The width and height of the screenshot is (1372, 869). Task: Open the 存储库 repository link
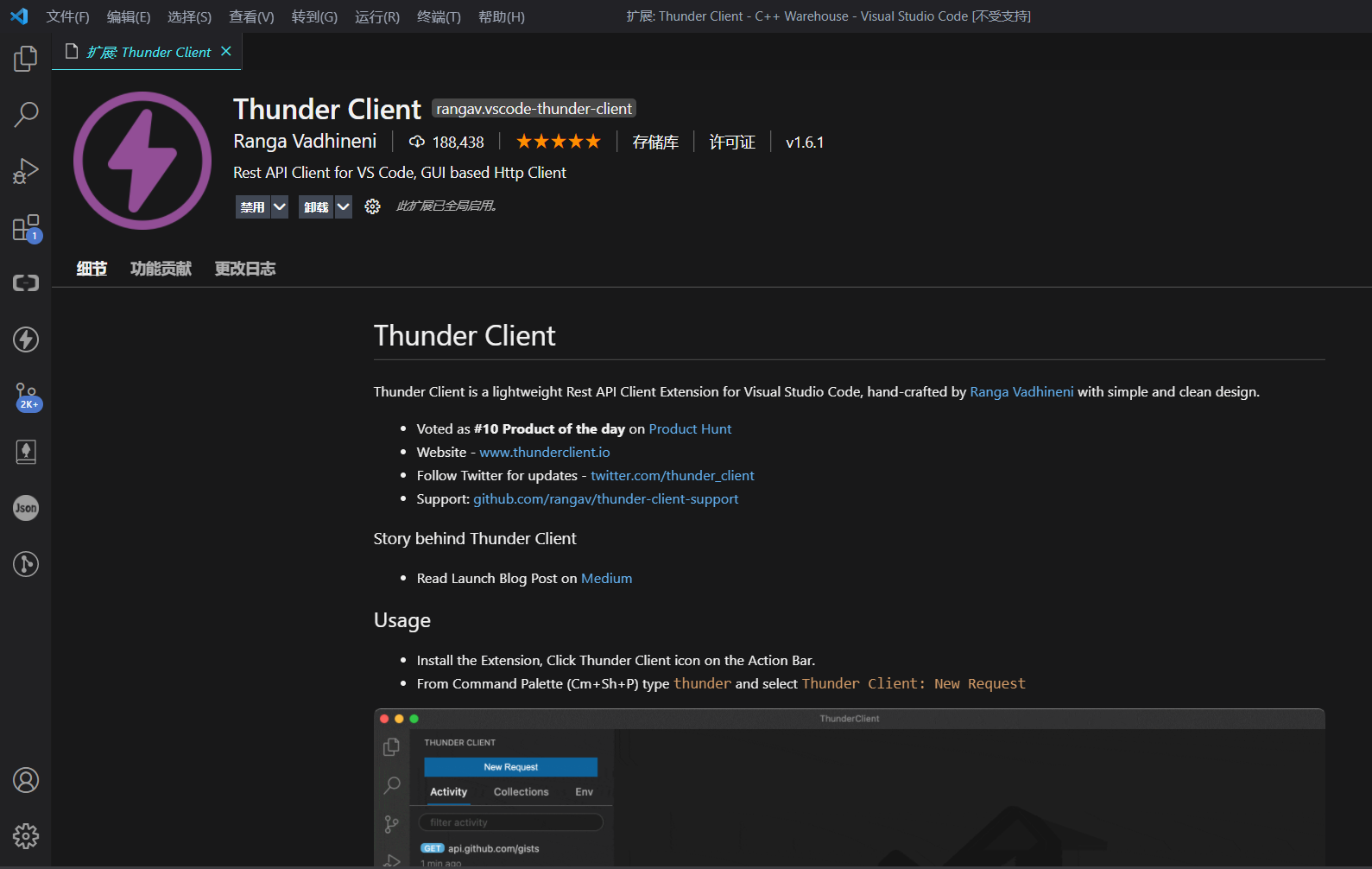655,142
